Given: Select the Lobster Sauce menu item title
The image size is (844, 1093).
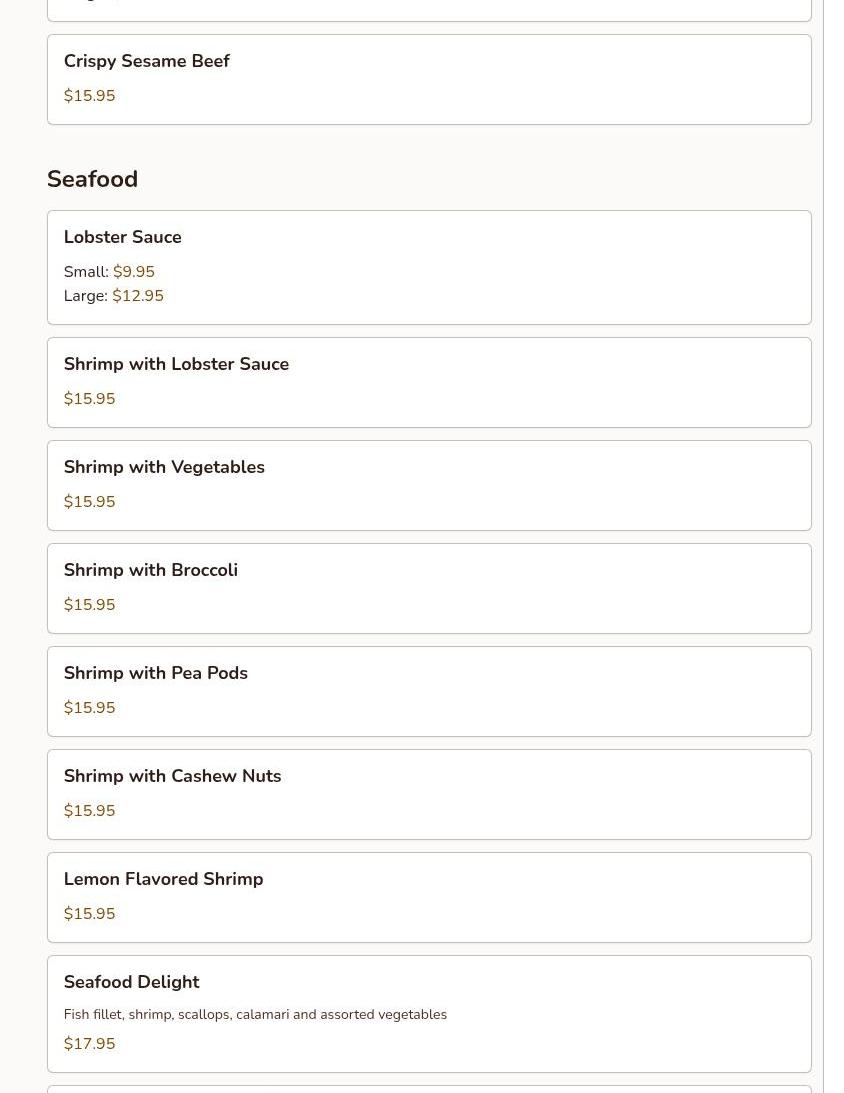Looking at the screenshot, I should click(x=122, y=237).
